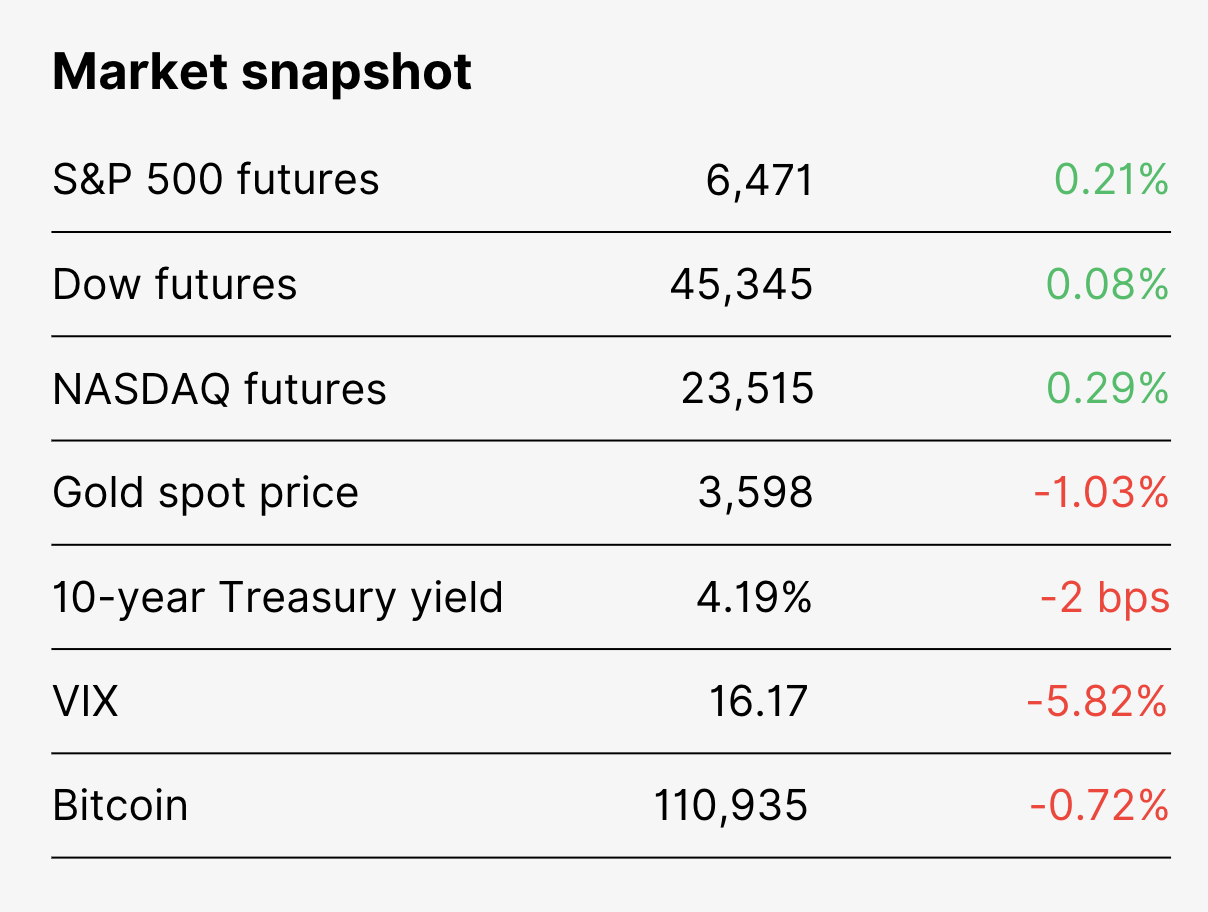Image resolution: width=1208 pixels, height=912 pixels.
Task: Click the green 0.08% change
Action: click(1108, 284)
